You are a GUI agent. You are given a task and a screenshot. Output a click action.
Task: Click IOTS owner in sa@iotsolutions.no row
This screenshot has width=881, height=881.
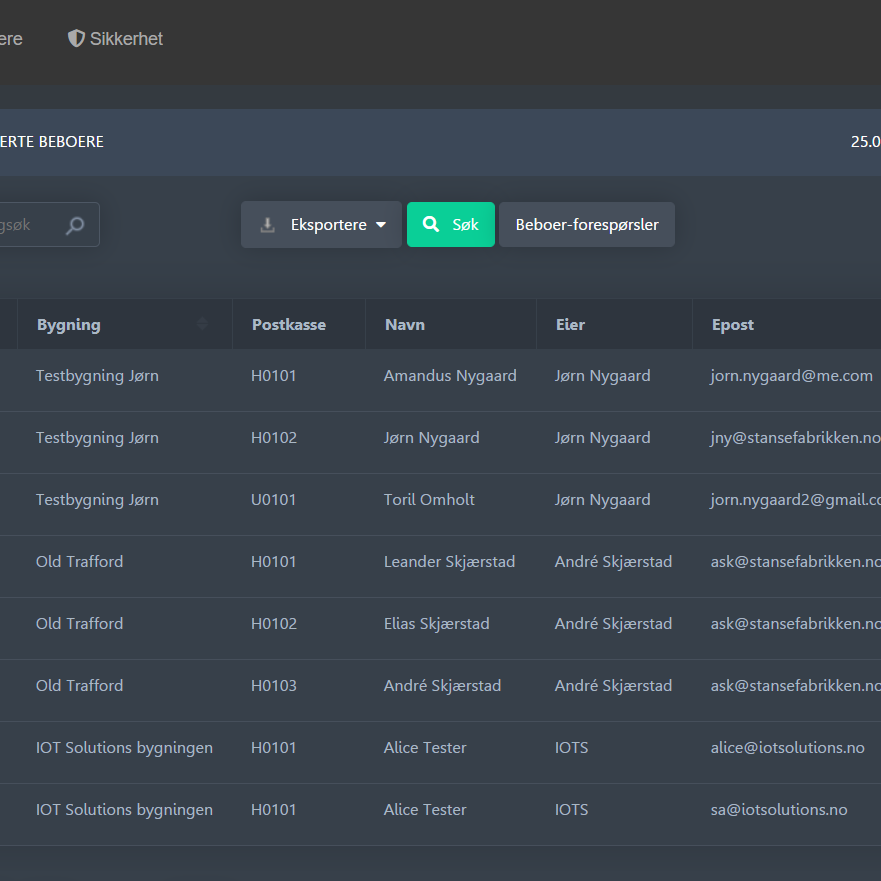tap(571, 810)
